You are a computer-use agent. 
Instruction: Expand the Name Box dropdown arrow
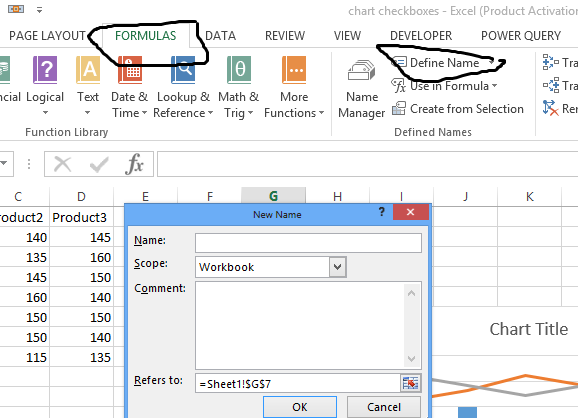pyautogui.click(x=4, y=163)
